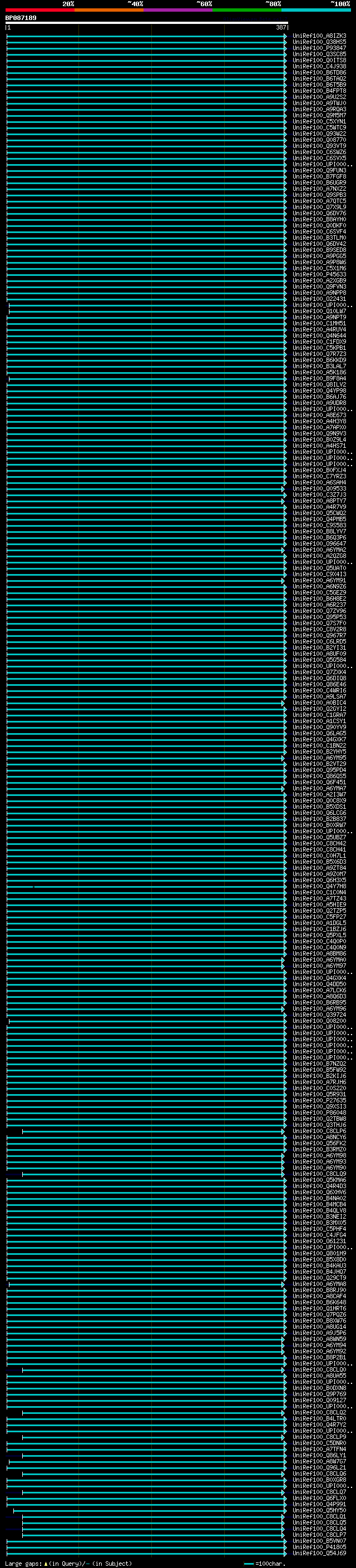
Task: Click hit label UniRef100_B4FPT8
Action: (x=319, y=91)
